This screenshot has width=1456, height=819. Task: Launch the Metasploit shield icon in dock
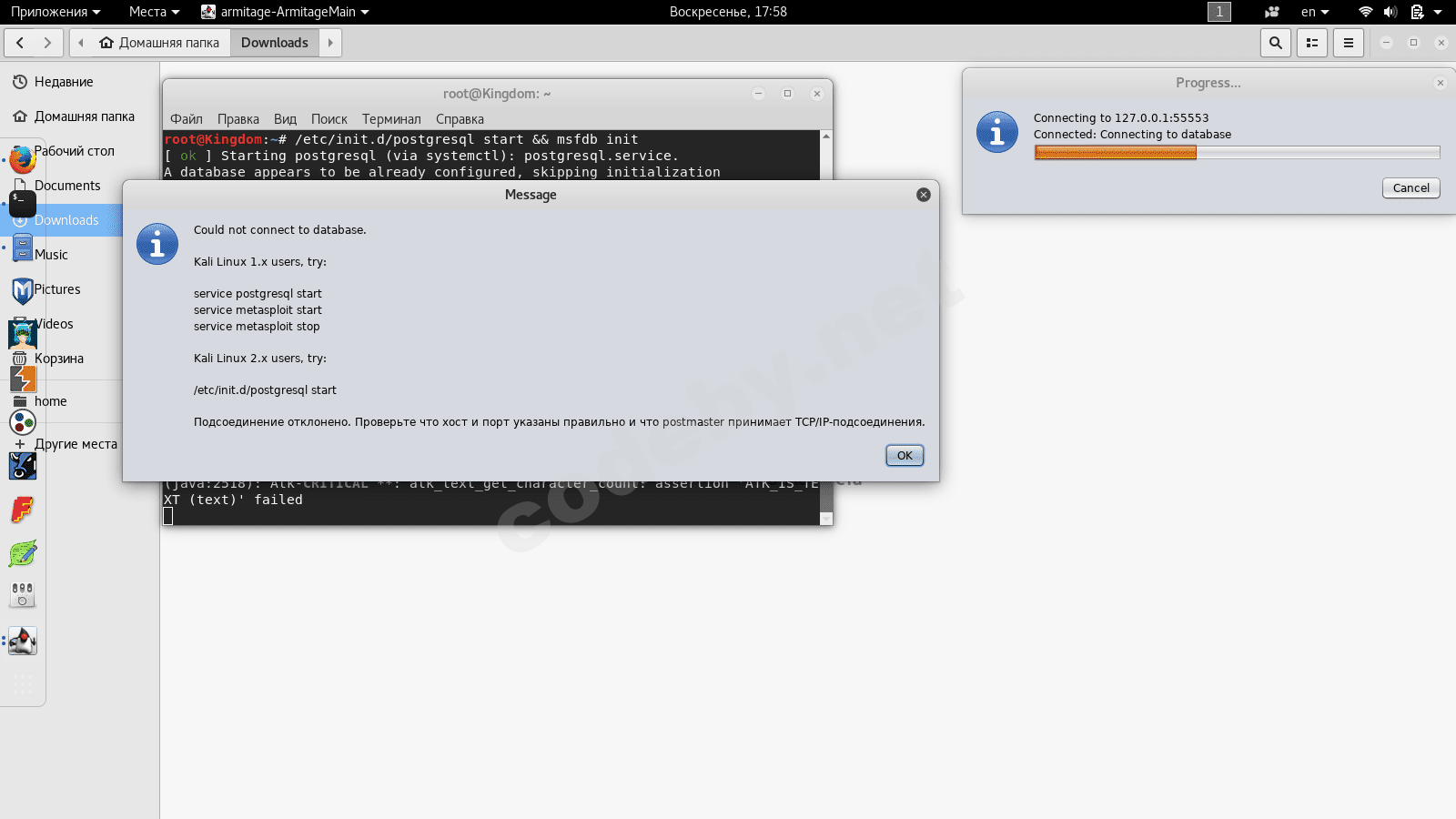23,290
